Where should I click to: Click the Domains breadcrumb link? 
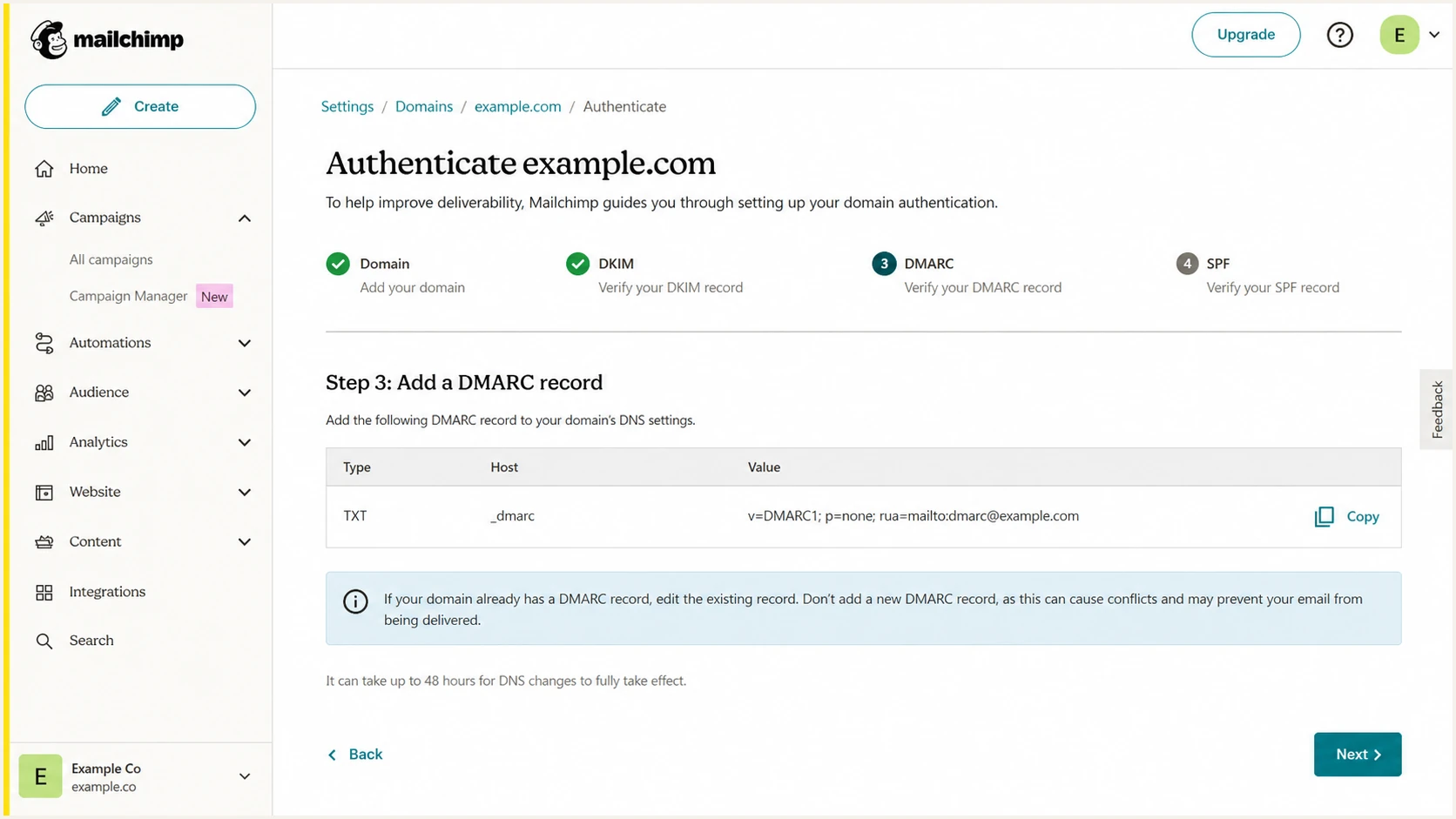[424, 106]
